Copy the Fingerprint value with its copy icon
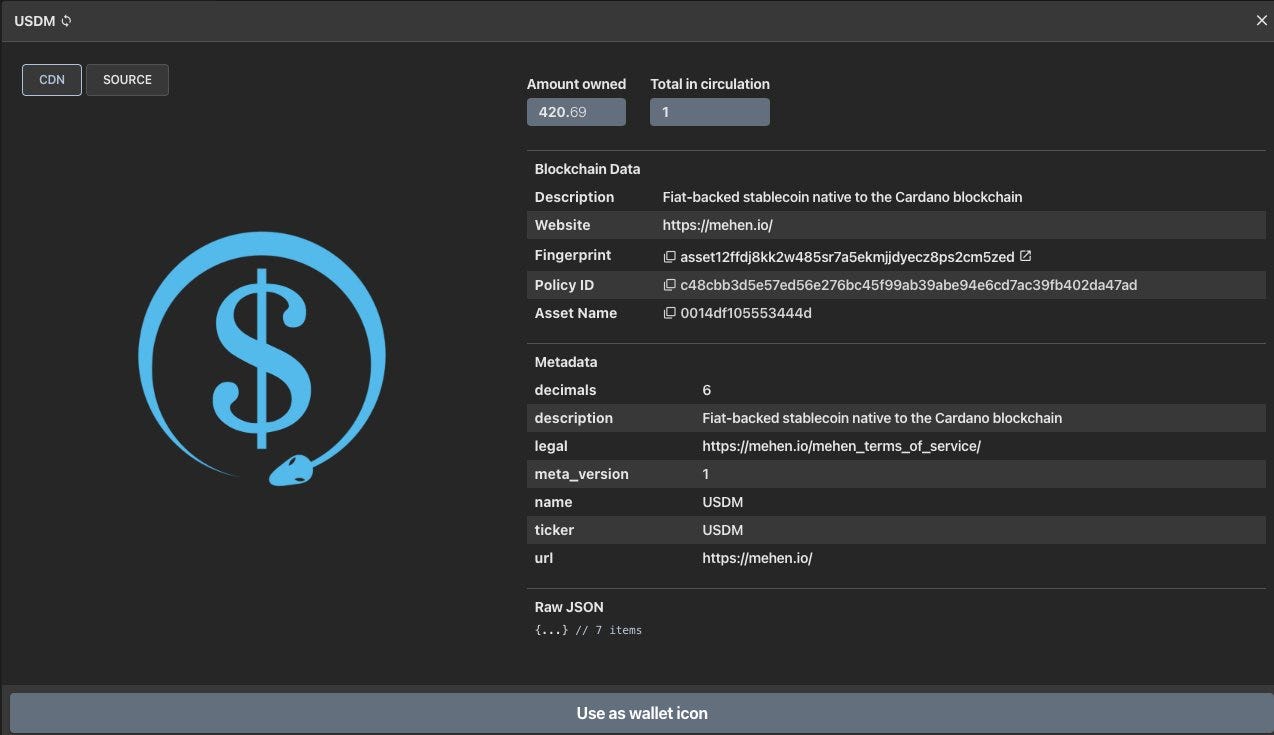The width and height of the screenshot is (1274, 735). point(670,257)
